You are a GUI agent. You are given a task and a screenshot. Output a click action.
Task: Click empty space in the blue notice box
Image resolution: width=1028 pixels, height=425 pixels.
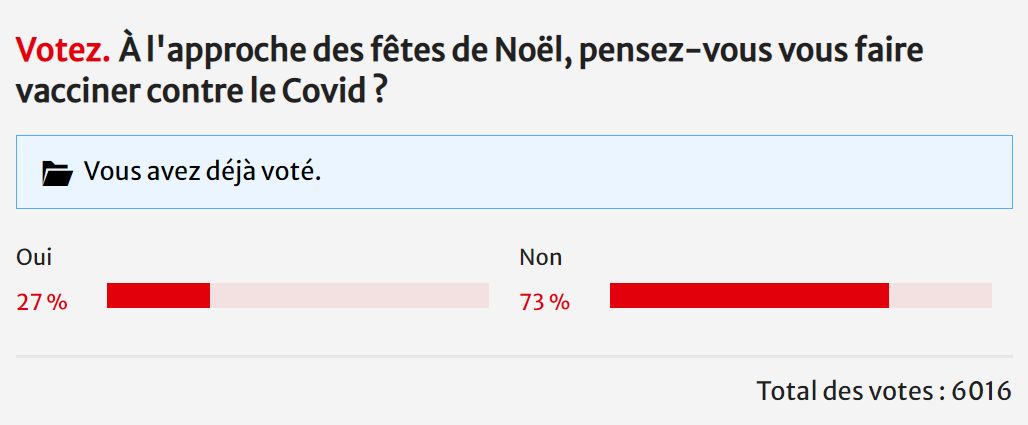pyautogui.click(x=700, y=172)
